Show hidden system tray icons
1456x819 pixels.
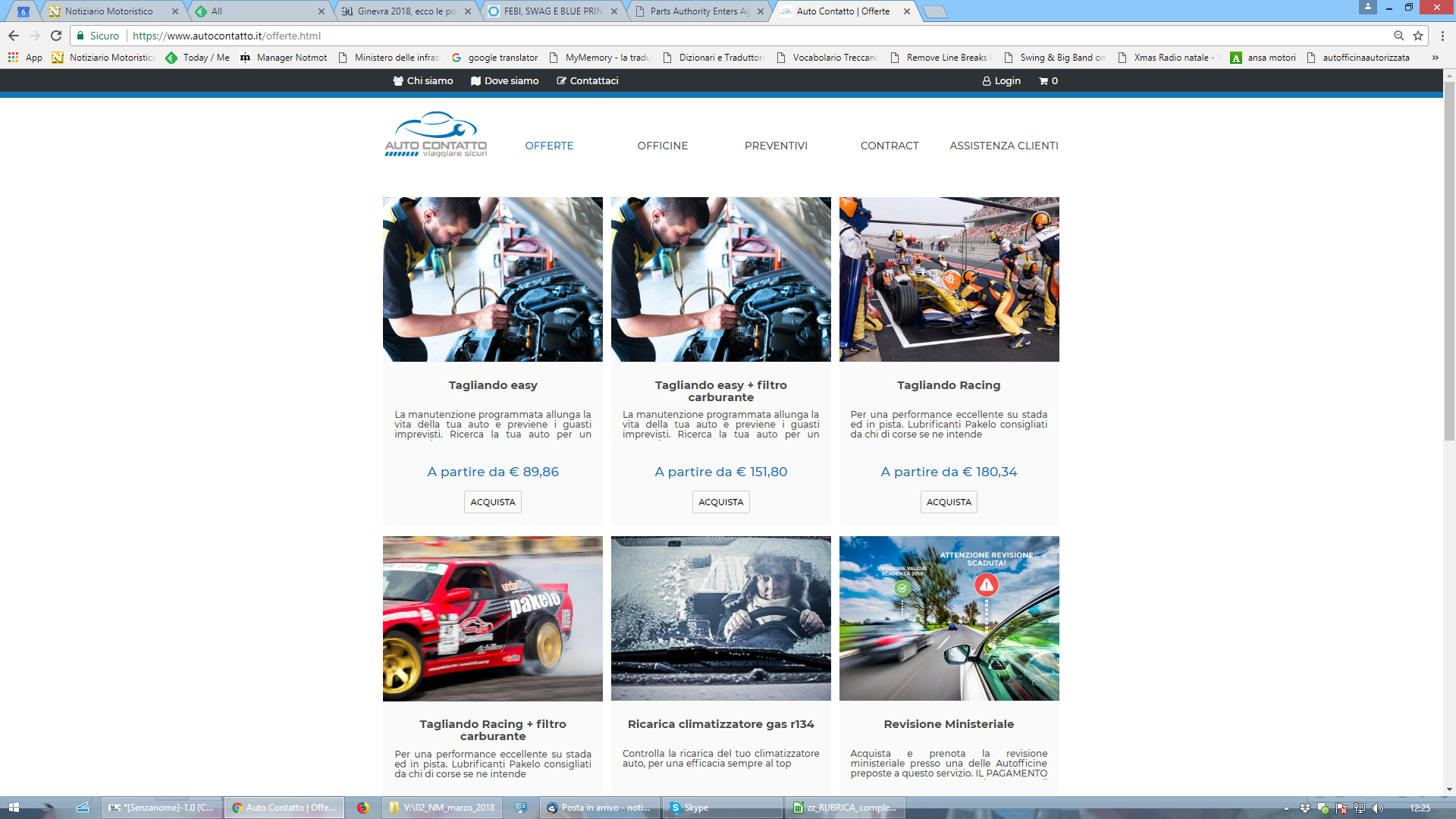click(1286, 808)
